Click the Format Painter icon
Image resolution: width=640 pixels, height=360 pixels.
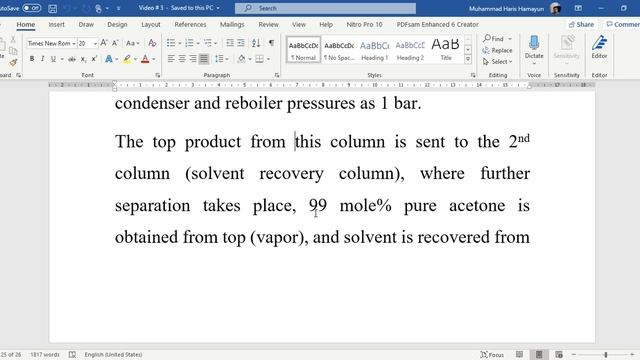point(13,62)
